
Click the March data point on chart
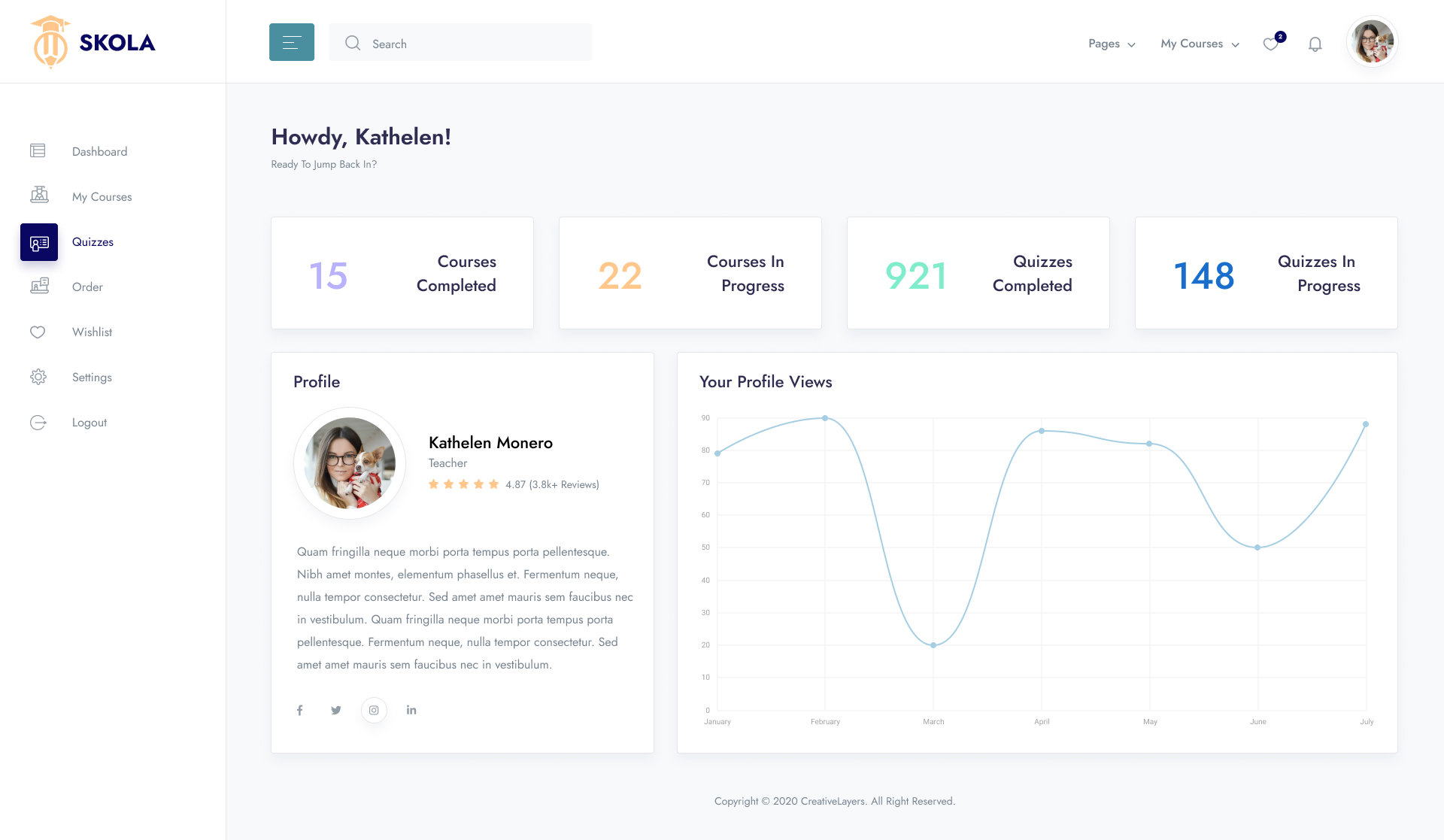click(x=933, y=645)
